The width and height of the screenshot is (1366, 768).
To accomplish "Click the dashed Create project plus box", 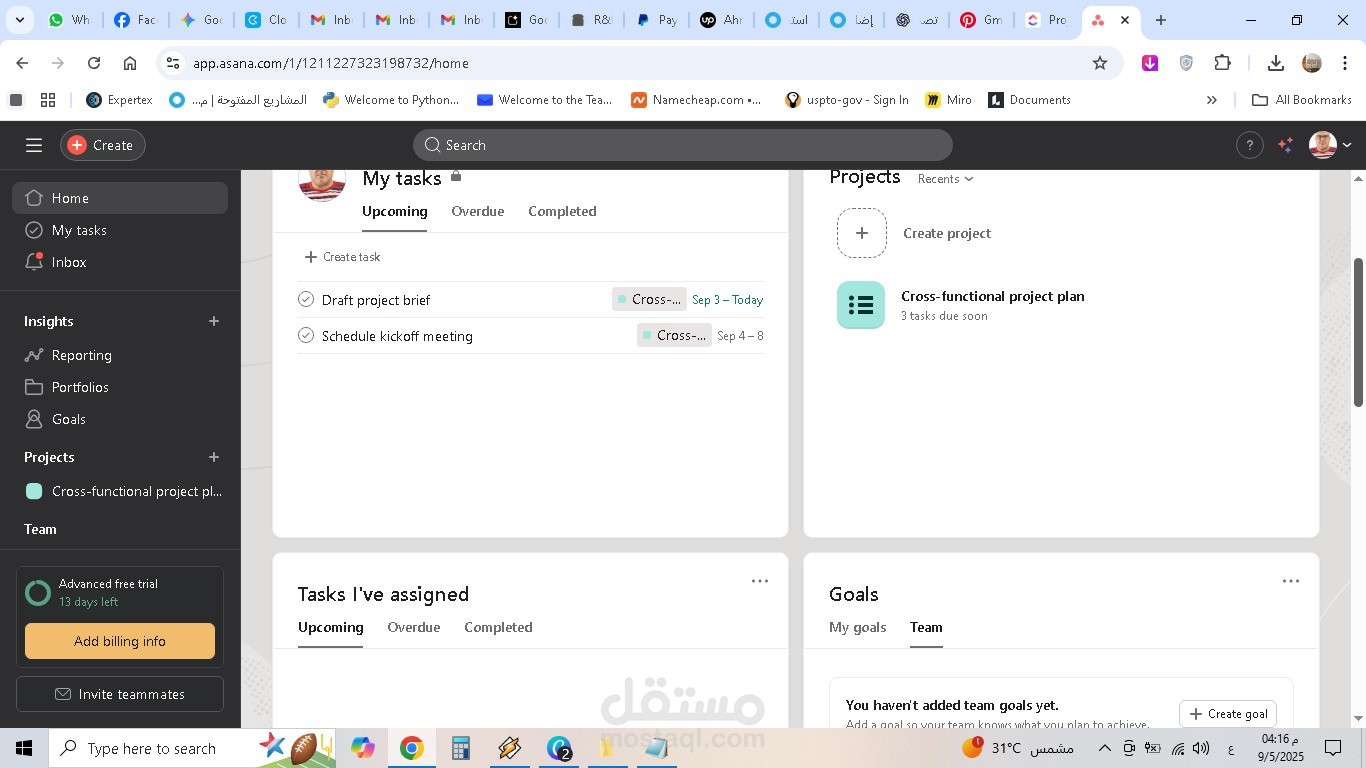I will click(x=862, y=233).
